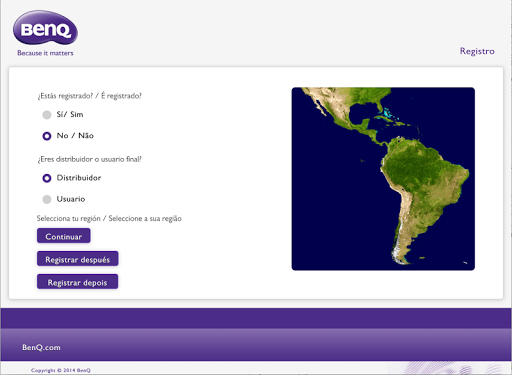Image resolution: width=512 pixels, height=375 pixels.
Task: Click the 'Selecciona tu región' label
Action: click(x=69, y=219)
